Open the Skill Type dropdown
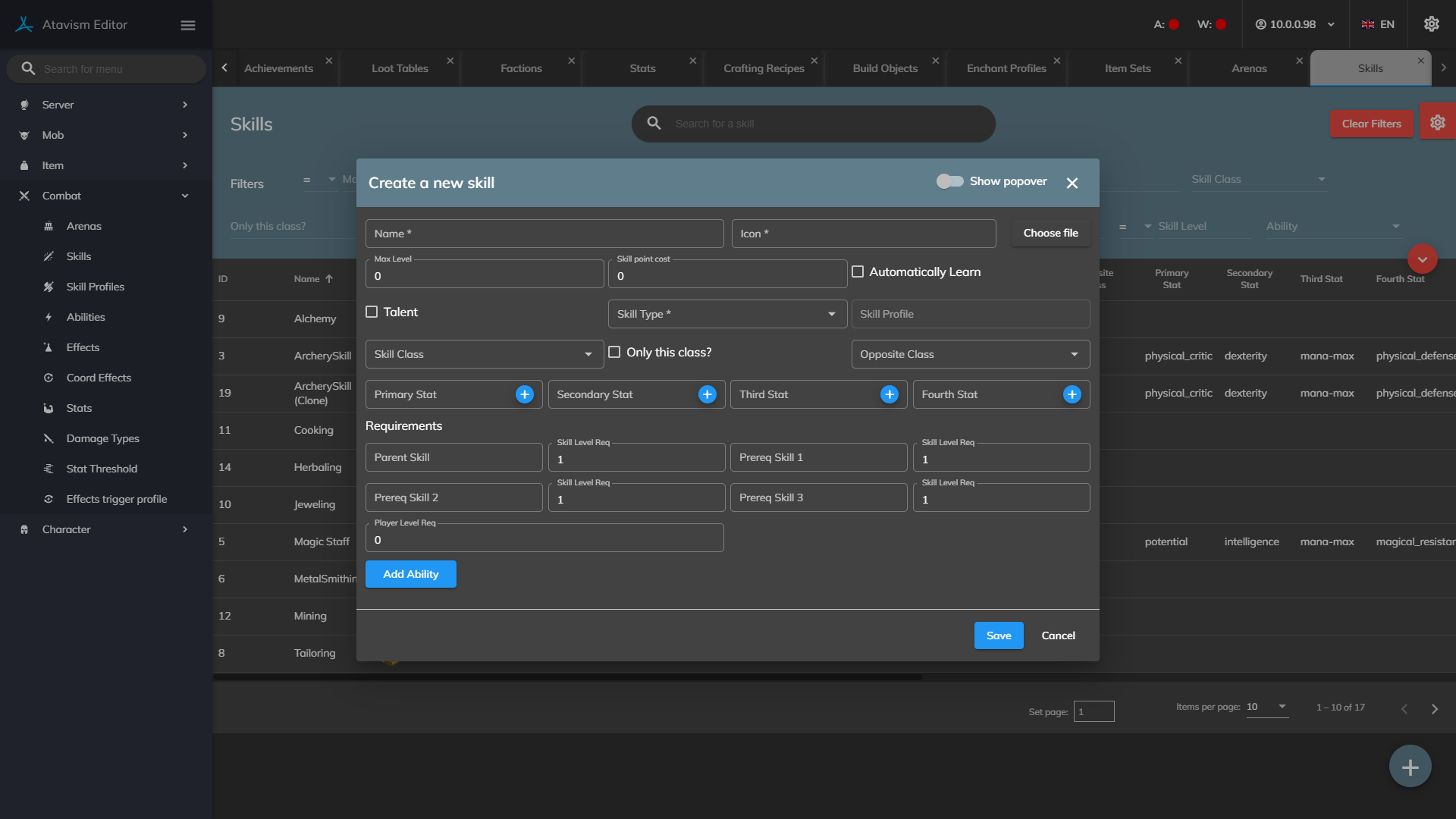1456x819 pixels. click(726, 314)
